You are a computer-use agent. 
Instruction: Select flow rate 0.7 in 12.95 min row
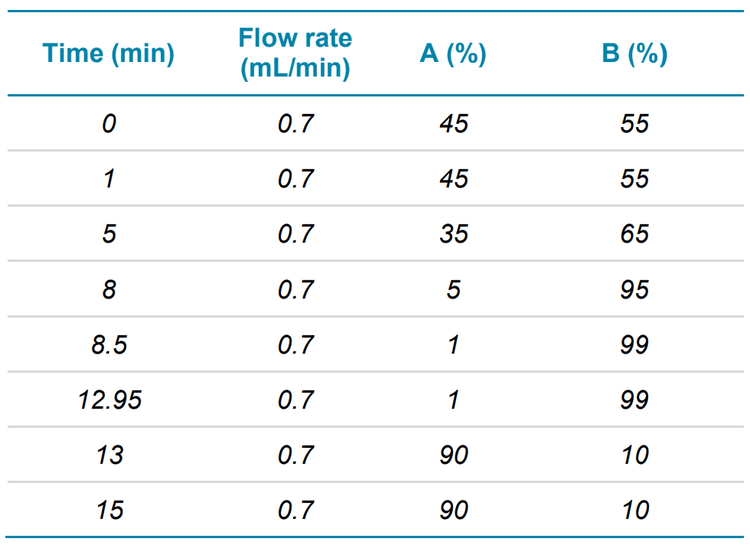(295, 400)
